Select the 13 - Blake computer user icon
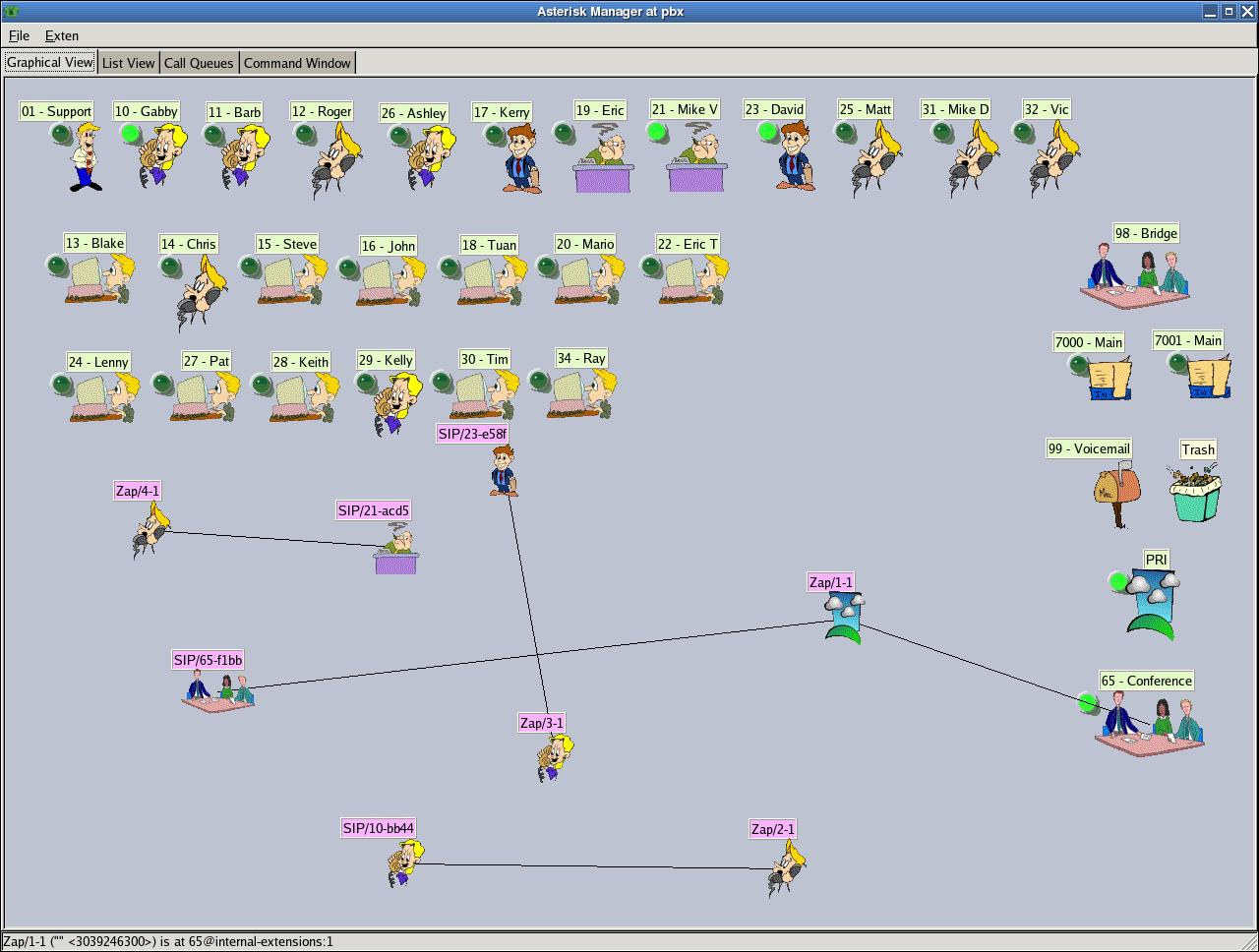 (101, 279)
